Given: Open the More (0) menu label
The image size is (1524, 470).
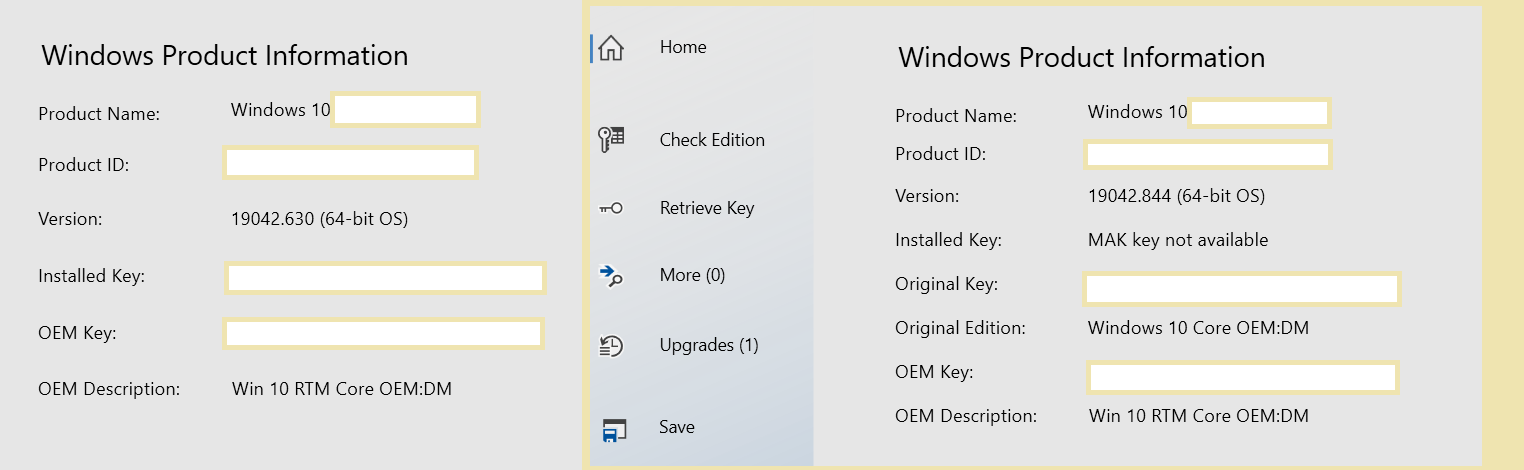Looking at the screenshot, I should click(692, 275).
